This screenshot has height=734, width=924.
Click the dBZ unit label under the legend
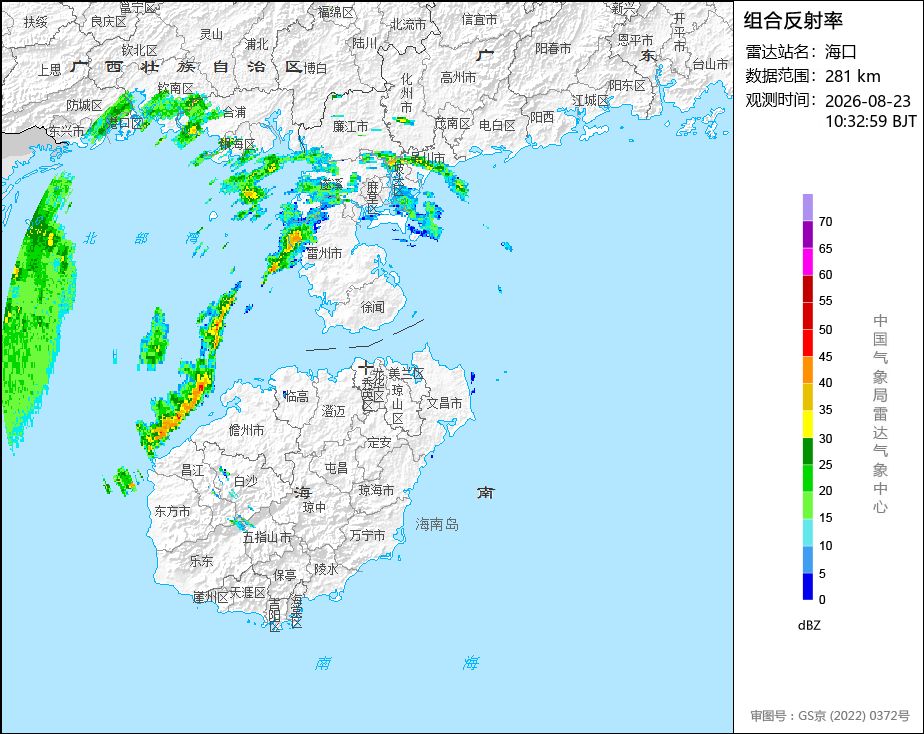click(x=809, y=626)
